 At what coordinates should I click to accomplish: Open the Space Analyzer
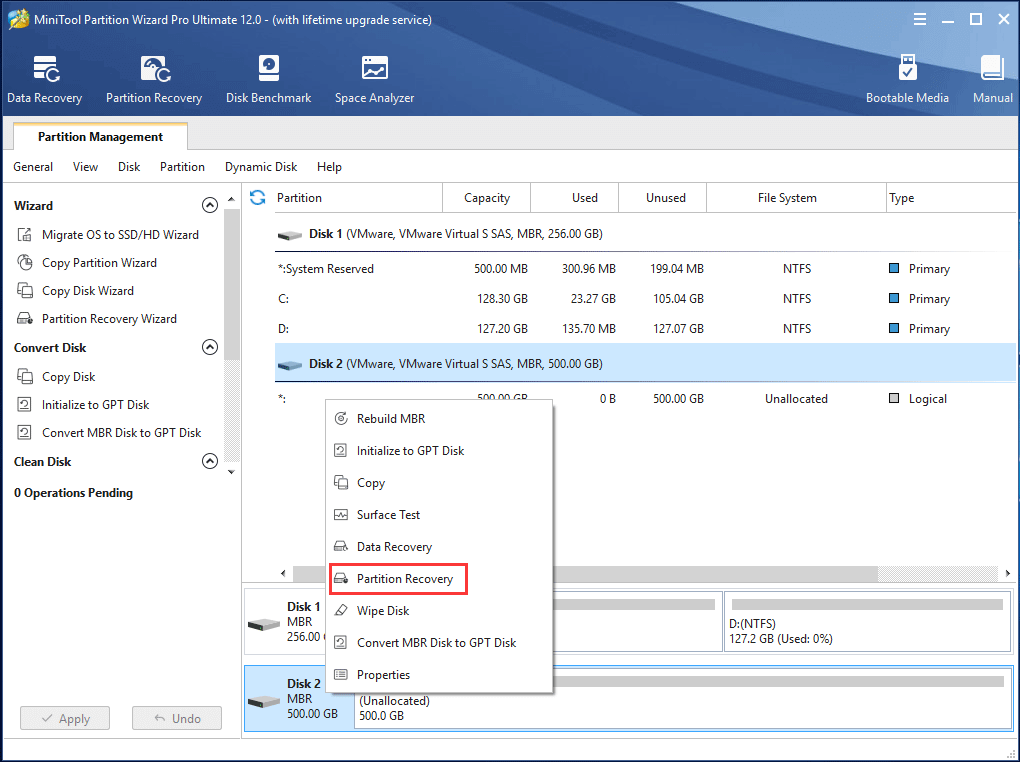374,78
